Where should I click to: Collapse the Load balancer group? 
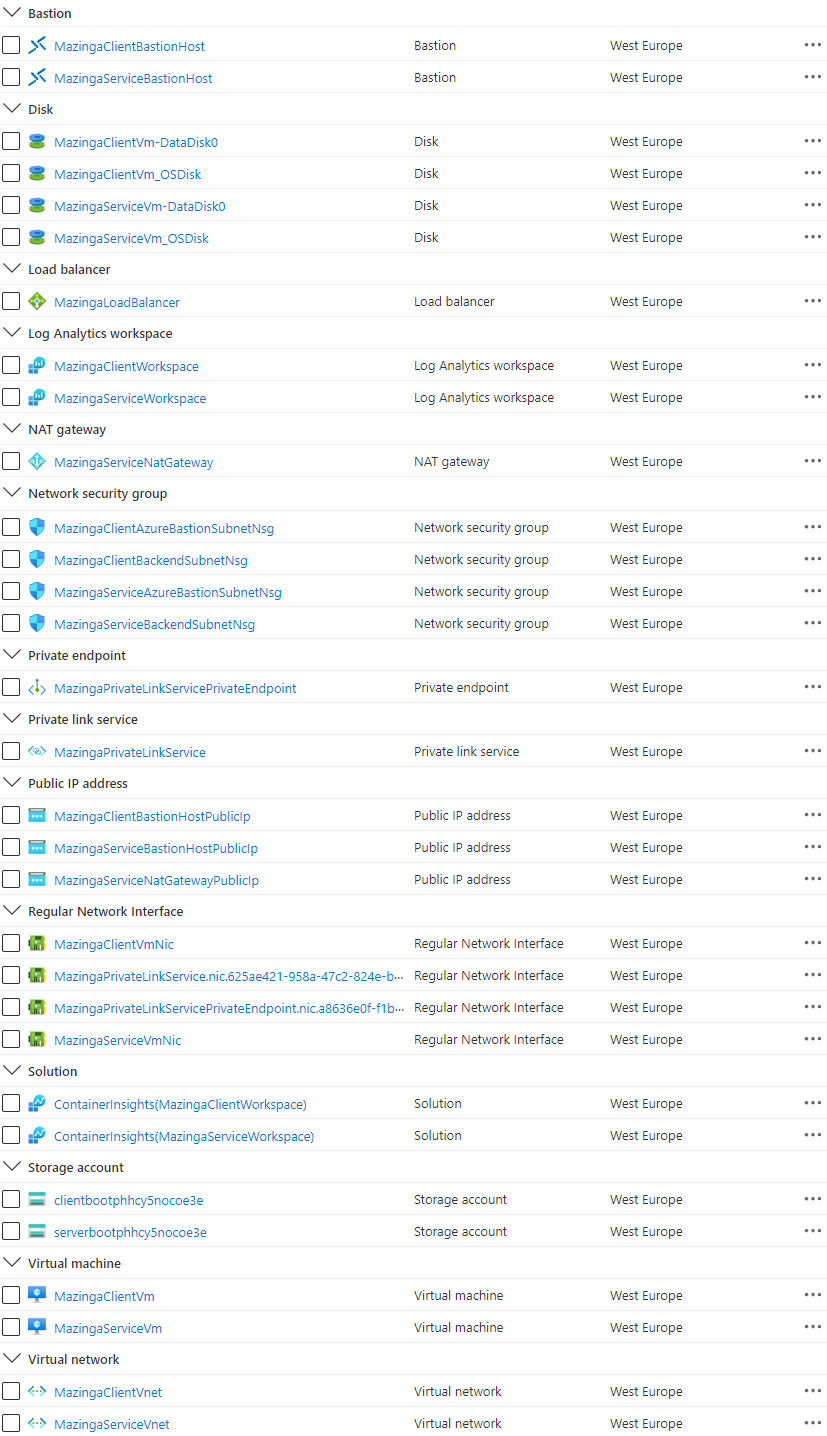point(11,269)
